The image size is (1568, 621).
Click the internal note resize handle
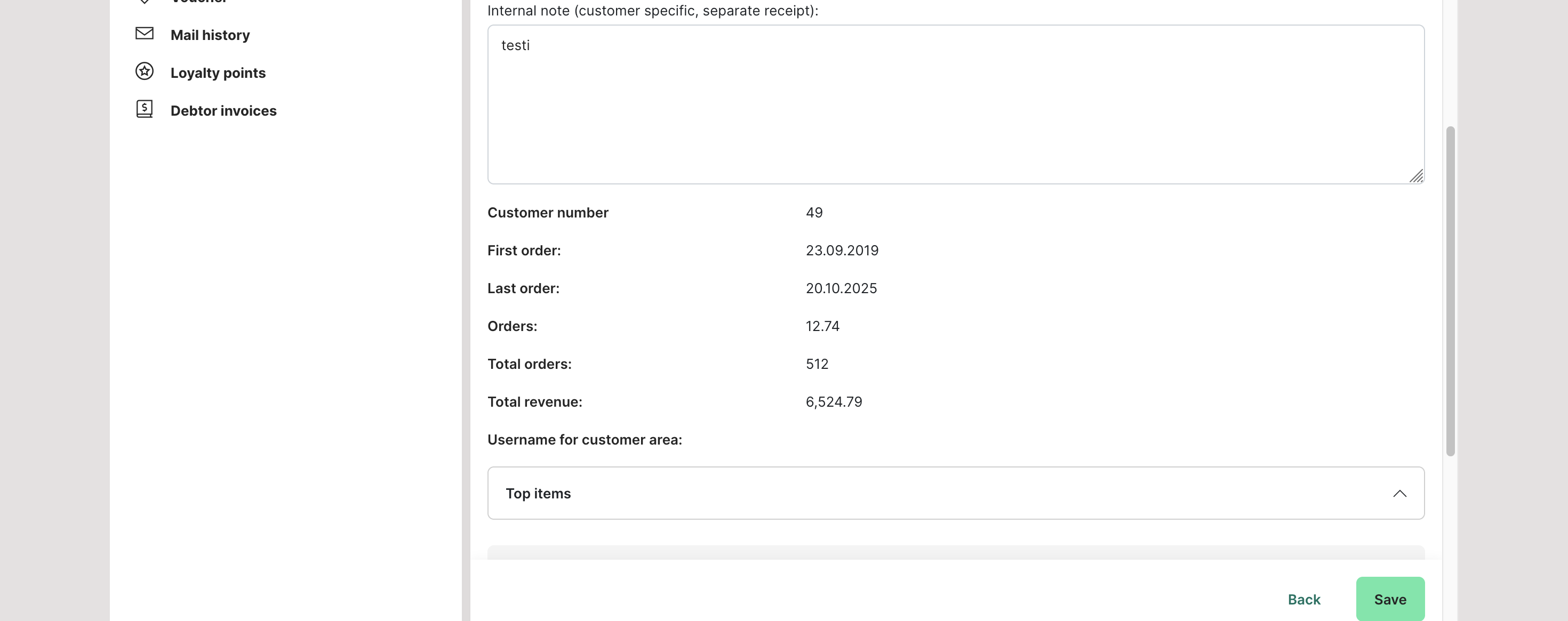click(x=1417, y=176)
